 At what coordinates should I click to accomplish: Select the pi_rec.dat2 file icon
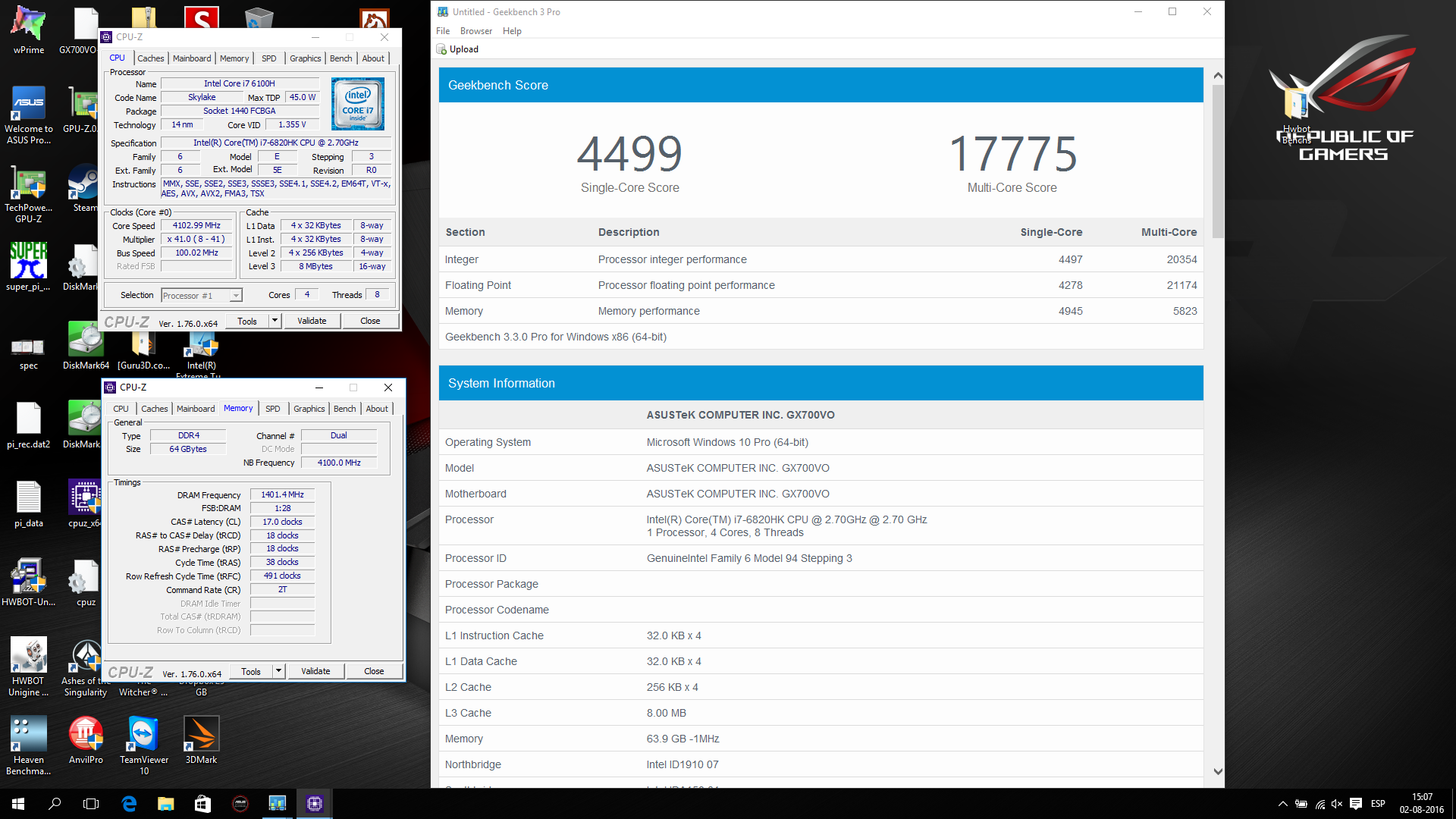pos(28,425)
